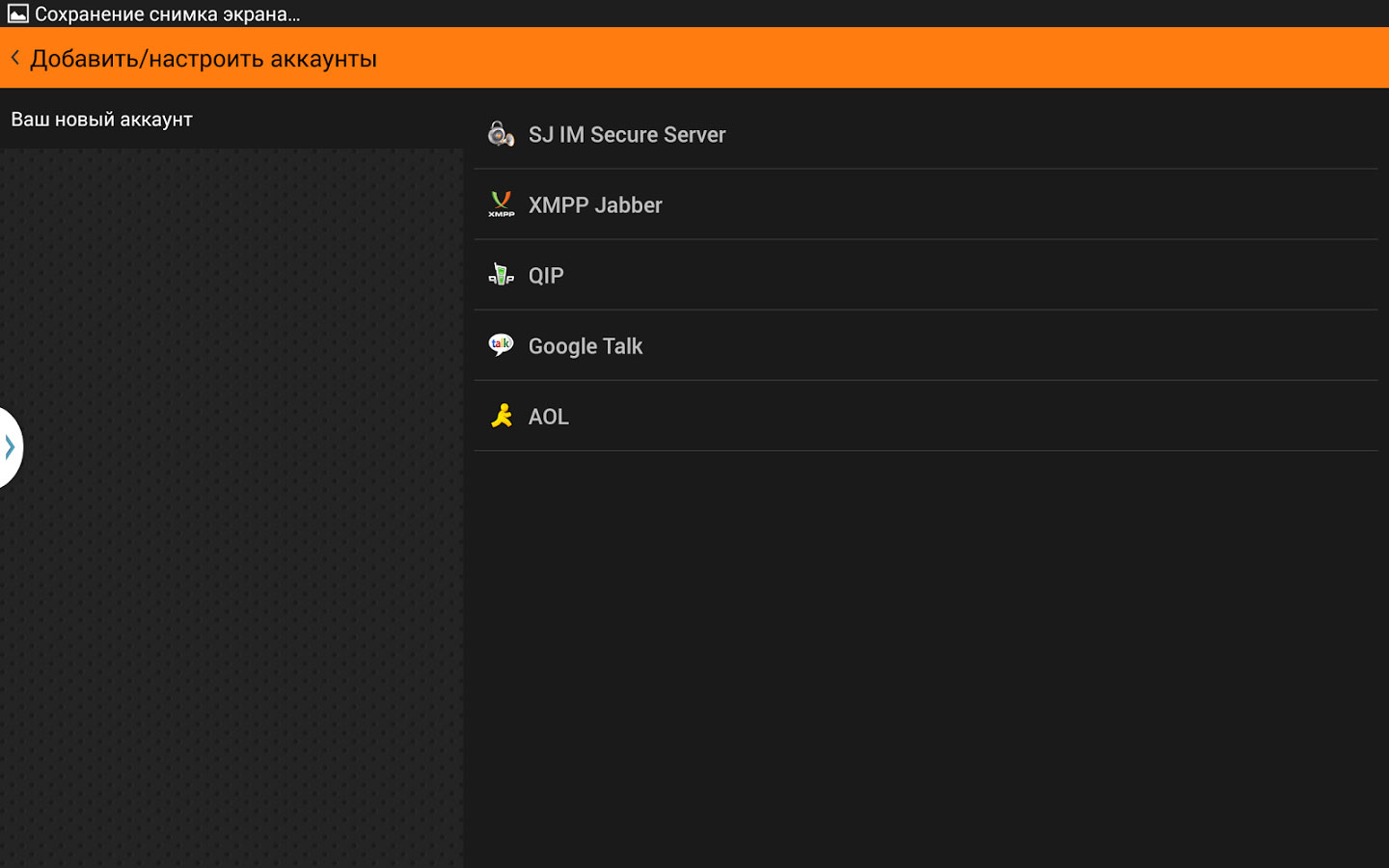Screen dimensions: 1389x868
Task: Choose SJ IM Secure Server account type
Action: point(926,134)
